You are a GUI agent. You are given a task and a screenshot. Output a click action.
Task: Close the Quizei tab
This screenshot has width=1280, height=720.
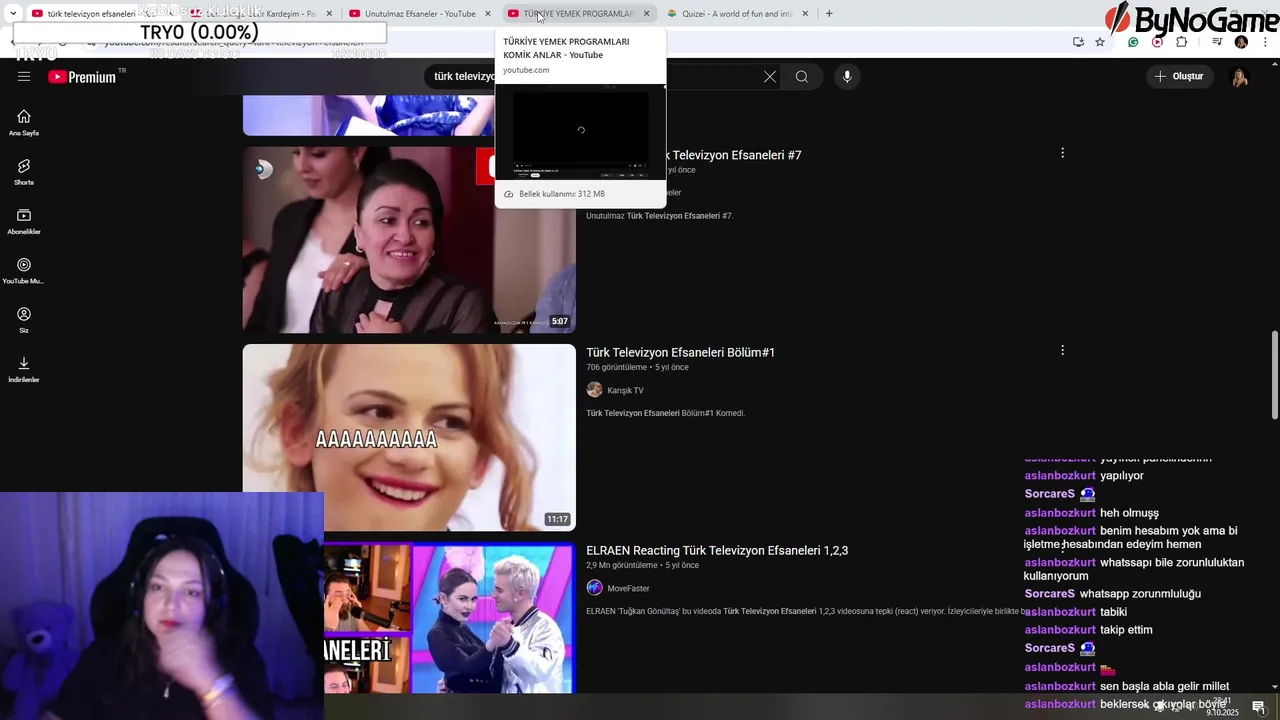click(805, 14)
